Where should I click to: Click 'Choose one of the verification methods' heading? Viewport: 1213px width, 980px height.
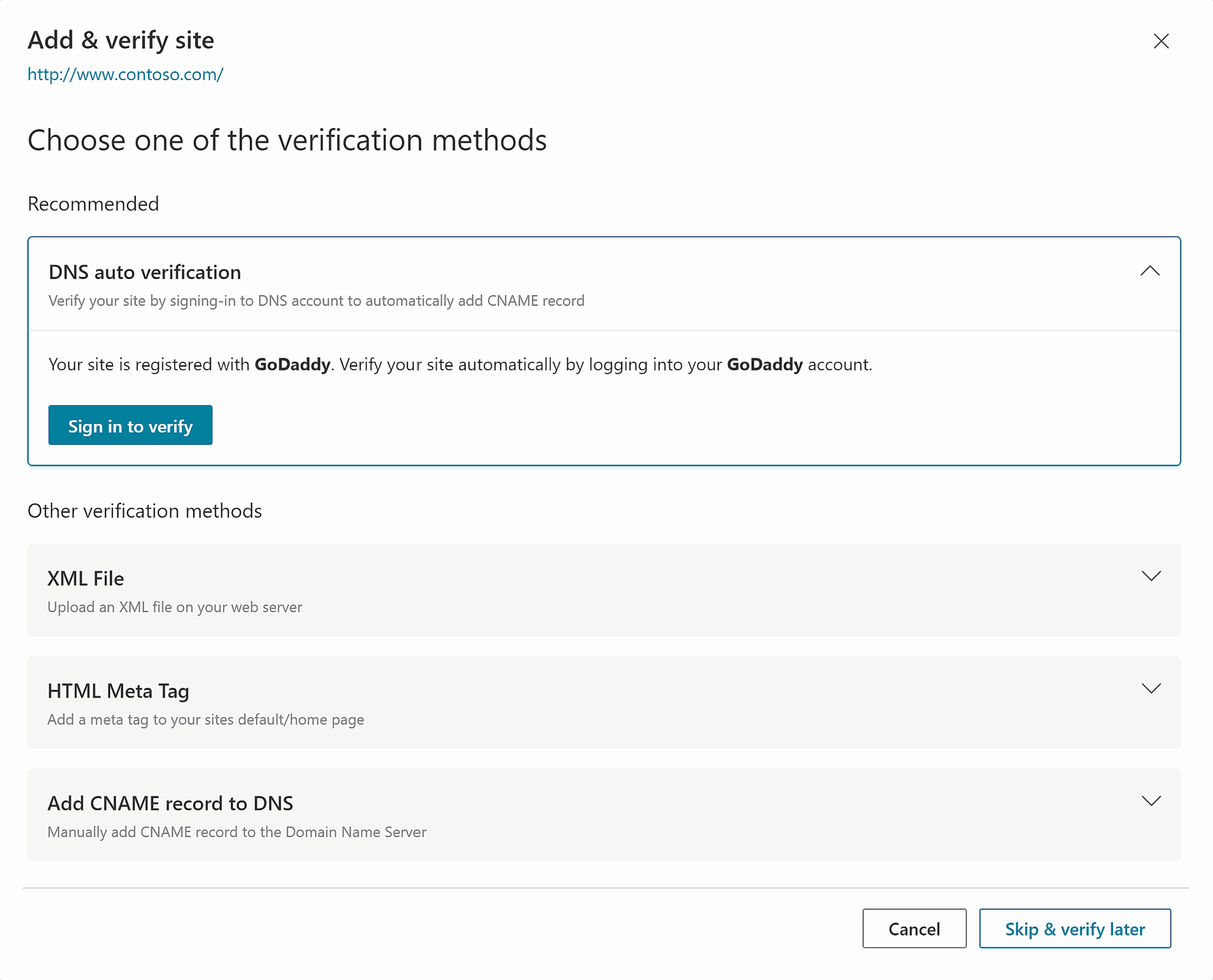[x=287, y=140]
